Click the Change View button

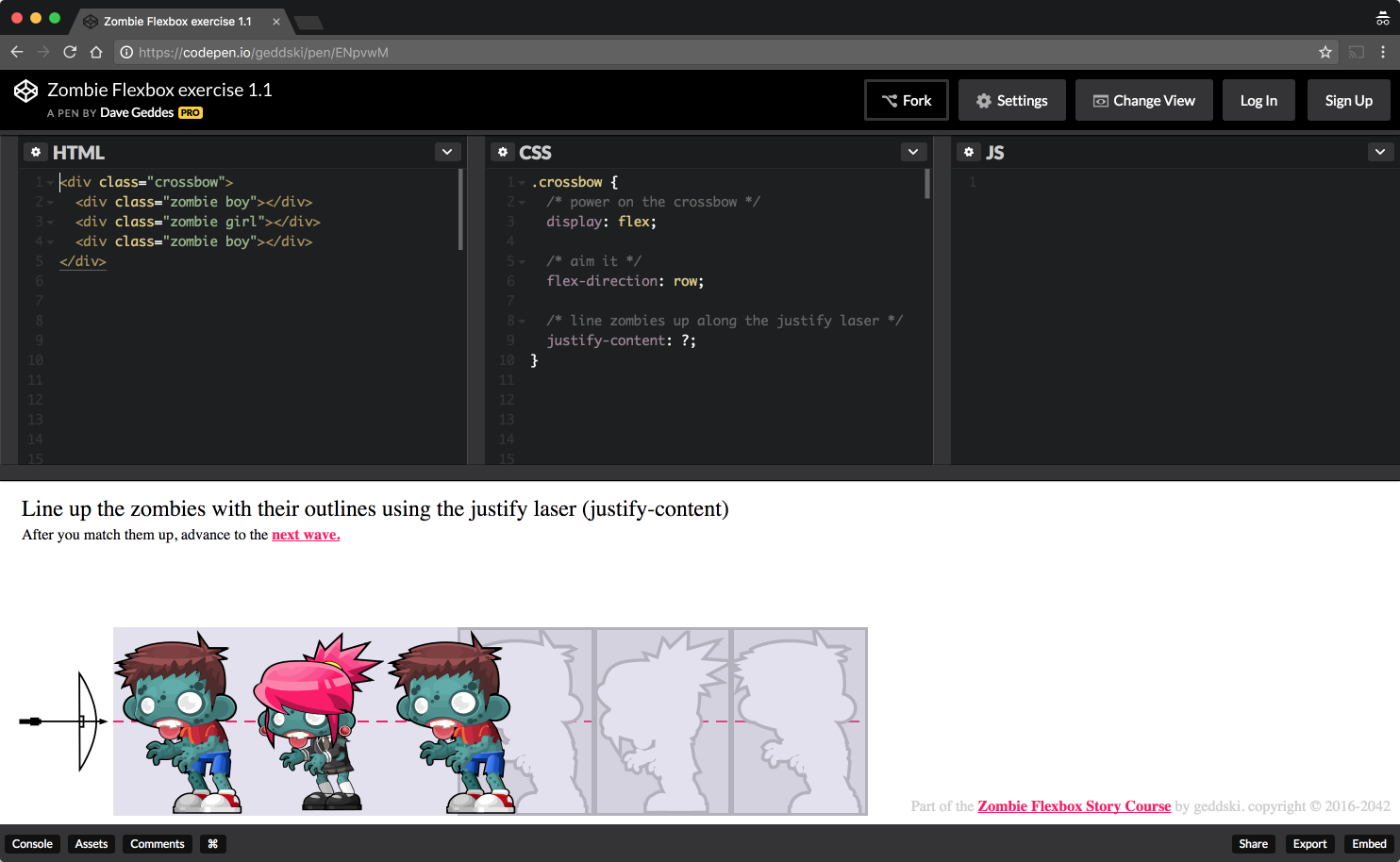tap(1144, 100)
